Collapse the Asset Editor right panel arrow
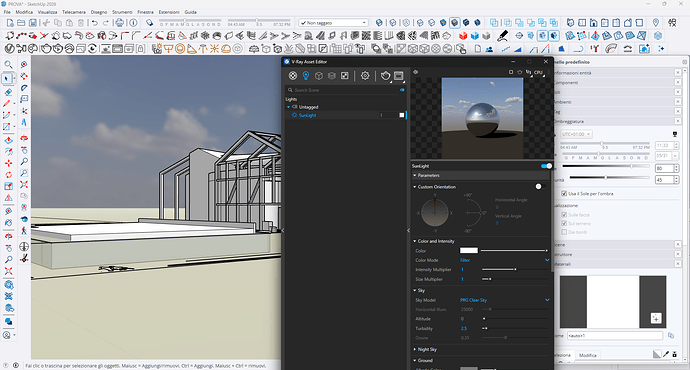Viewport: 690px width, 370px height. [x=408, y=230]
